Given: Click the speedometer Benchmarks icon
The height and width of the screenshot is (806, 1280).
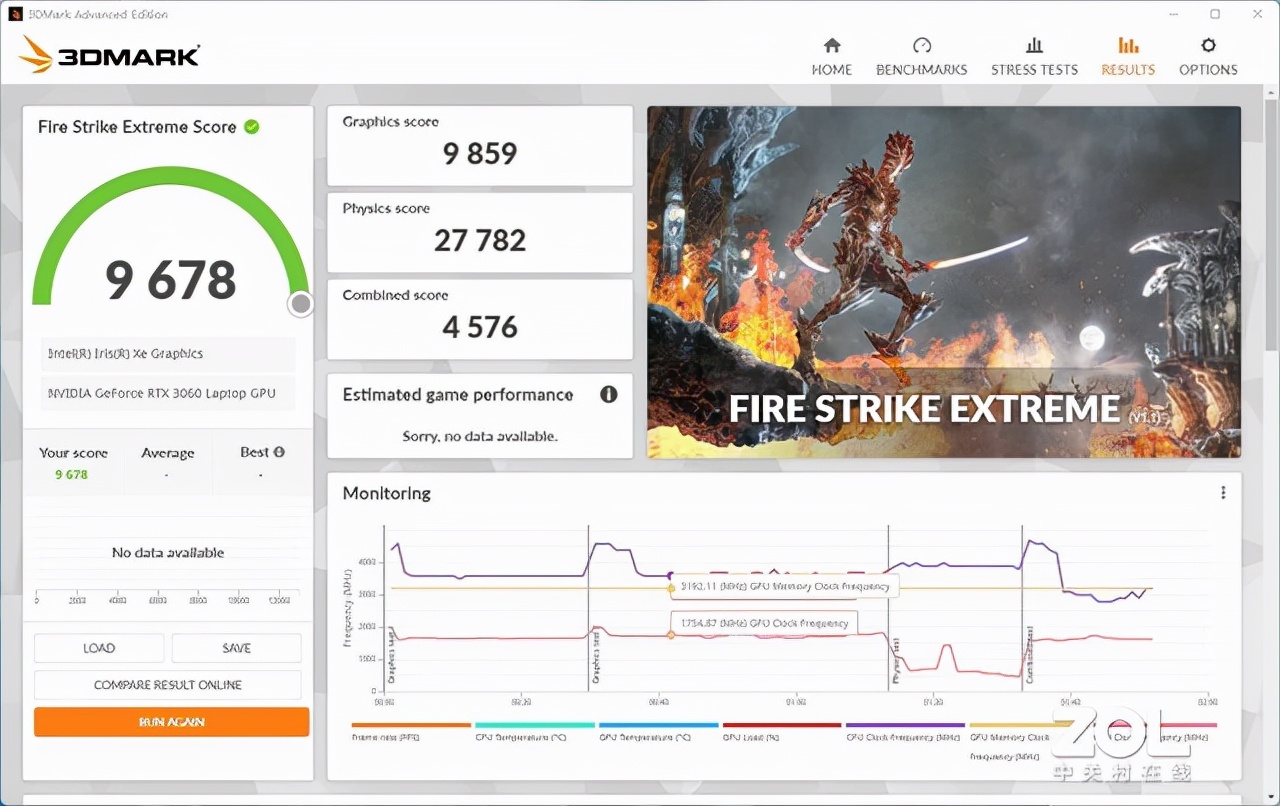Looking at the screenshot, I should (921, 46).
